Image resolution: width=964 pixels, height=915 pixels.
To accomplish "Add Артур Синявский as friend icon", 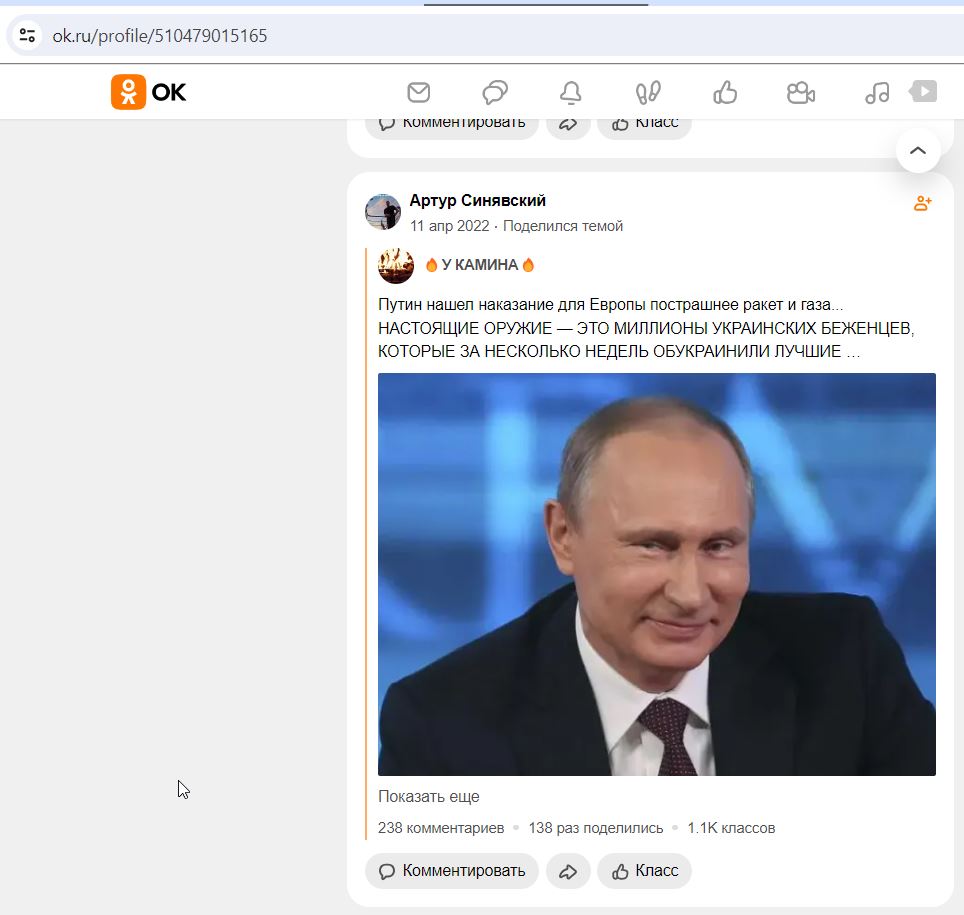I will coord(923,203).
